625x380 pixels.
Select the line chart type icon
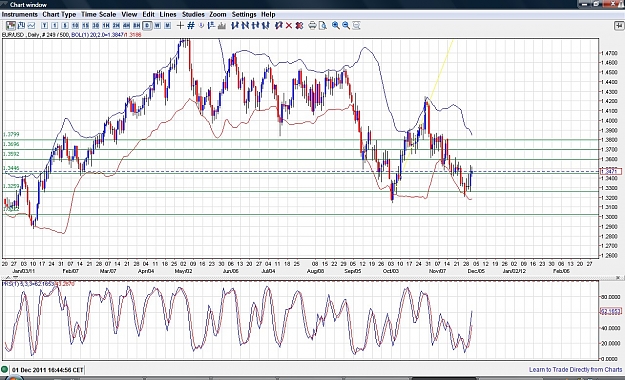31,26
